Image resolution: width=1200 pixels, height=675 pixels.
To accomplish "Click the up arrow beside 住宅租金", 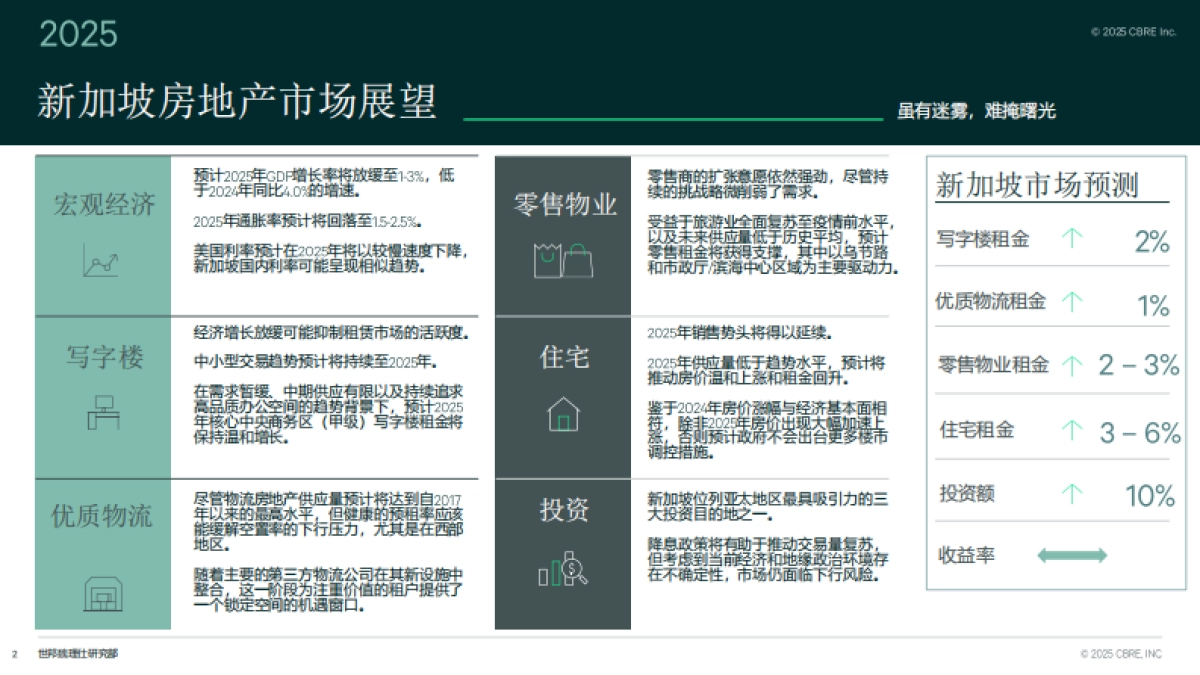I will coord(1073,428).
